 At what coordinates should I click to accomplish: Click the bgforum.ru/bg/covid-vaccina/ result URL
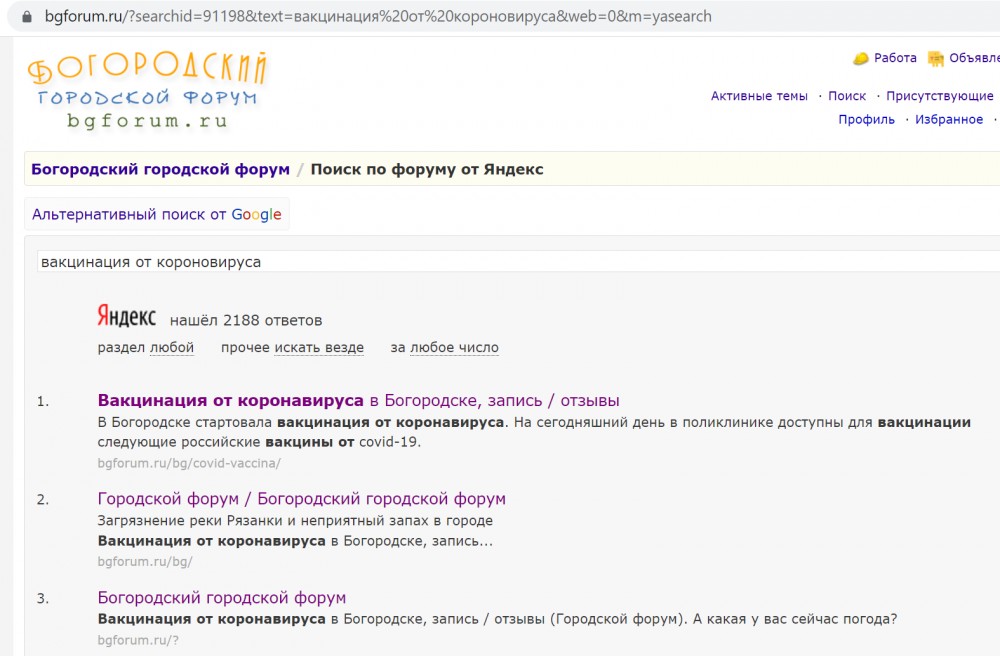[189, 463]
